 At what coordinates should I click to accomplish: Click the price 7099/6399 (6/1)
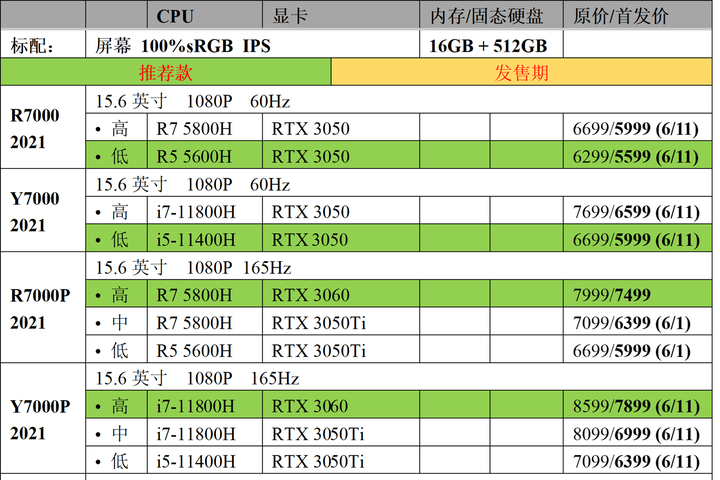click(631, 323)
